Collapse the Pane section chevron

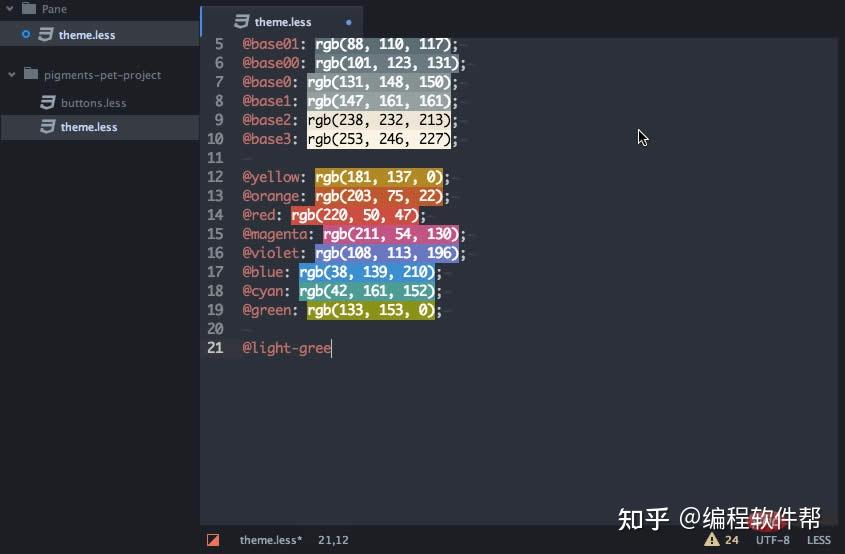tap(10, 8)
